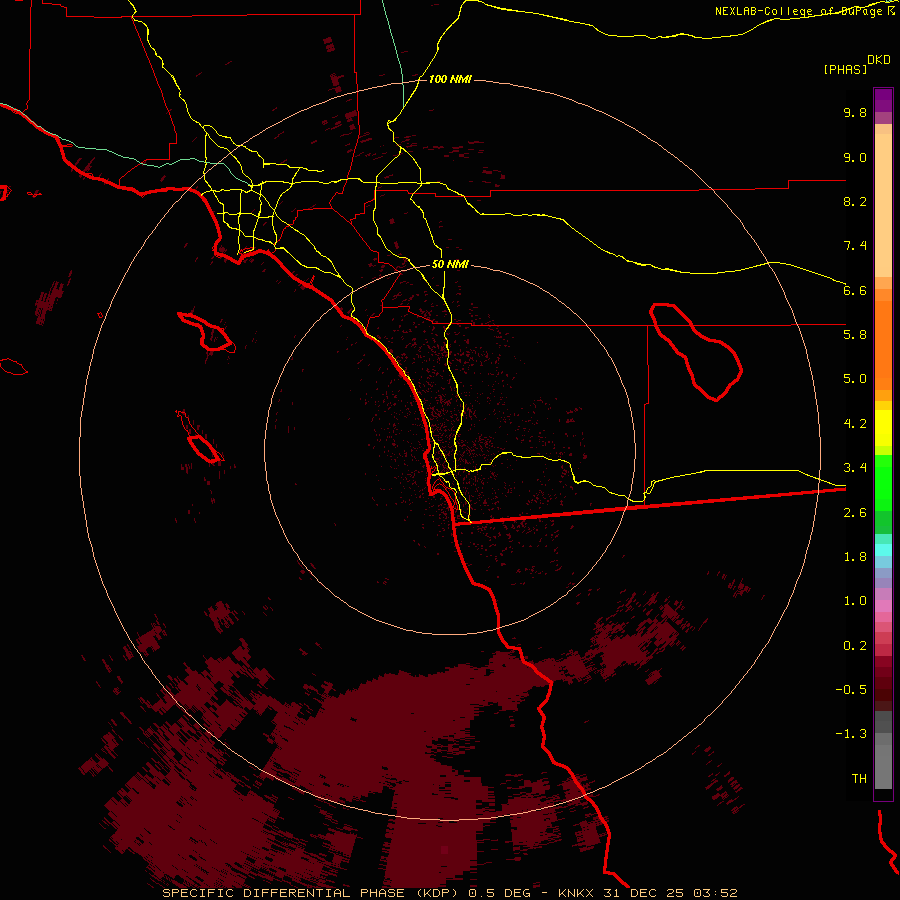Image resolution: width=900 pixels, height=900 pixels.
Task: Click the 1.0 value on the legend
Action: point(855,601)
